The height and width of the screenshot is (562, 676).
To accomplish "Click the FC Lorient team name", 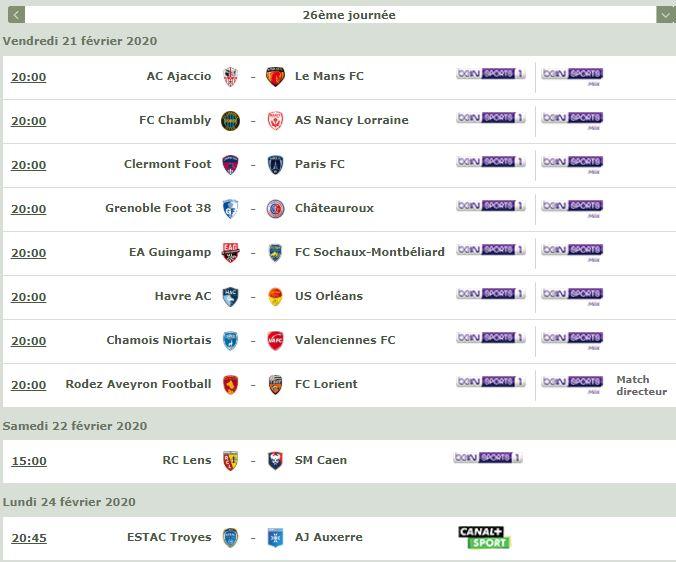I will point(326,384).
